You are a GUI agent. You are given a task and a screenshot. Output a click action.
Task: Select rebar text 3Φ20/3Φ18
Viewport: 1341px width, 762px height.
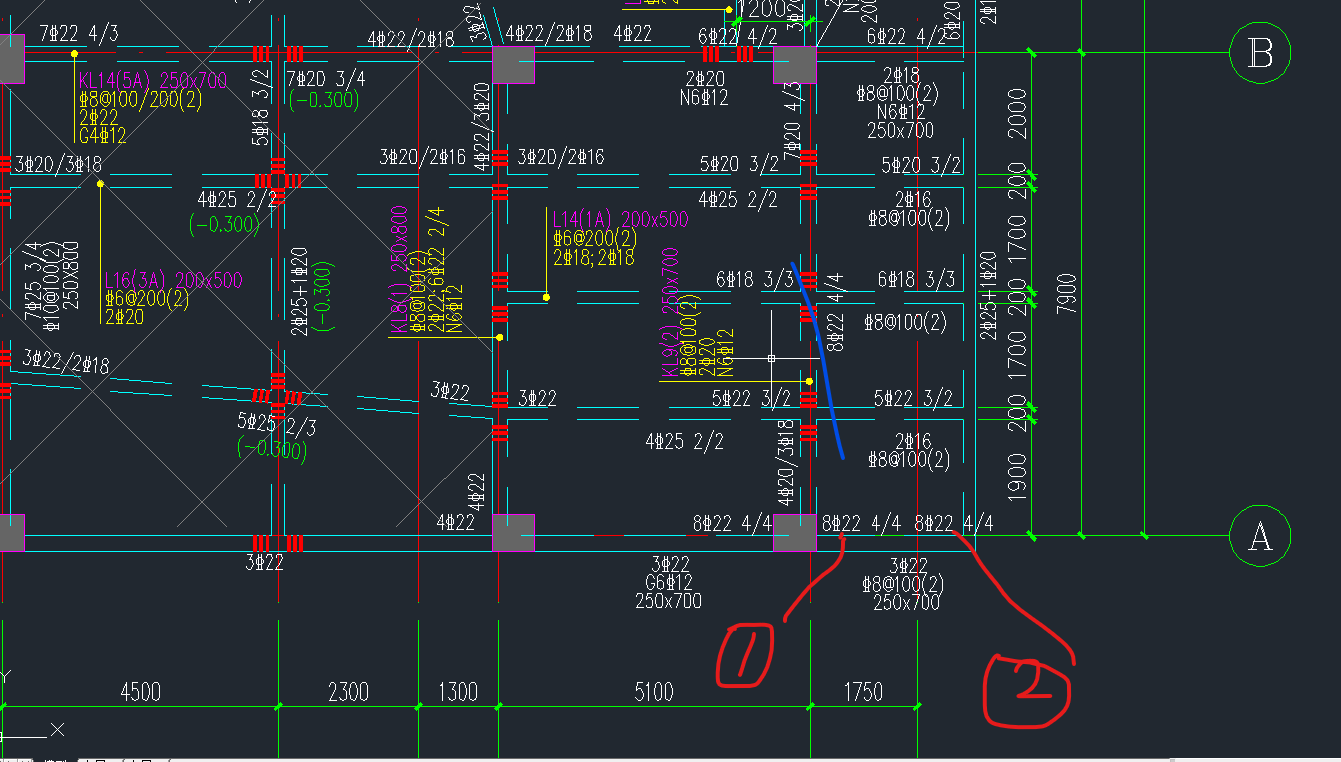pyautogui.click(x=58, y=163)
